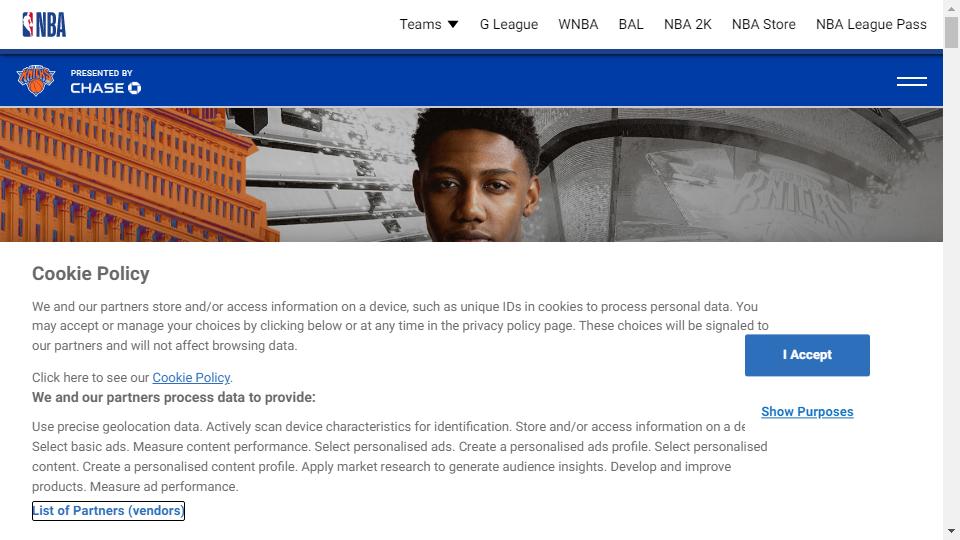The image size is (960, 540).
Task: Go to the G League link
Action: coord(508,24)
